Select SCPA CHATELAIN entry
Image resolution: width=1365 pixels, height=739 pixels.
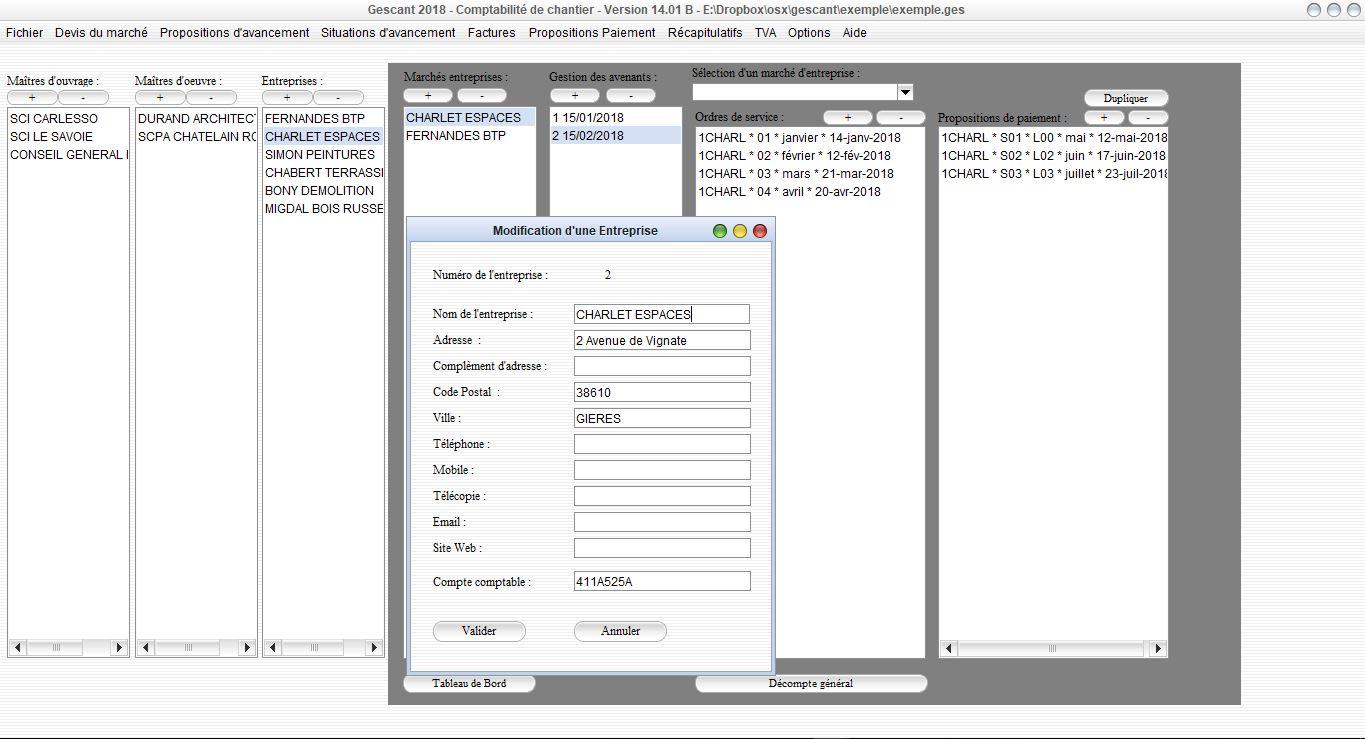click(x=196, y=136)
